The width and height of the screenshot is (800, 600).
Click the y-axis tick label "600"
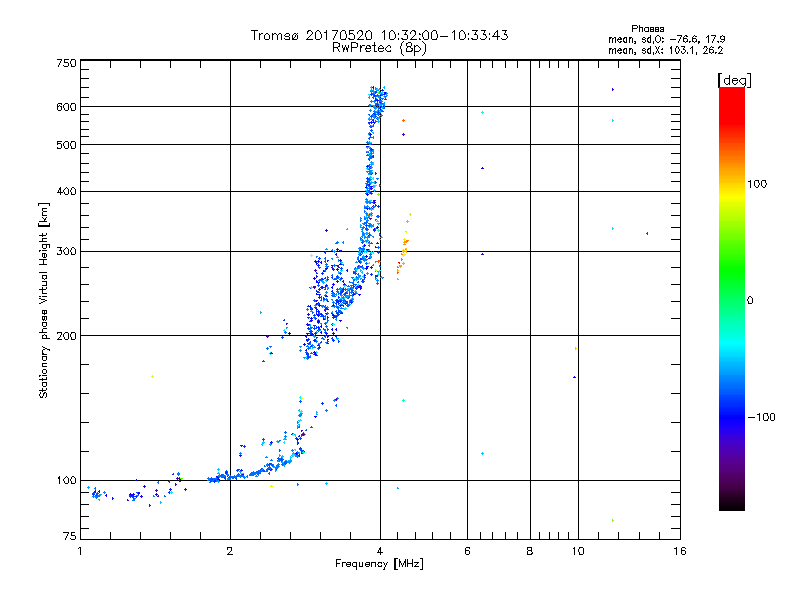click(x=66, y=107)
